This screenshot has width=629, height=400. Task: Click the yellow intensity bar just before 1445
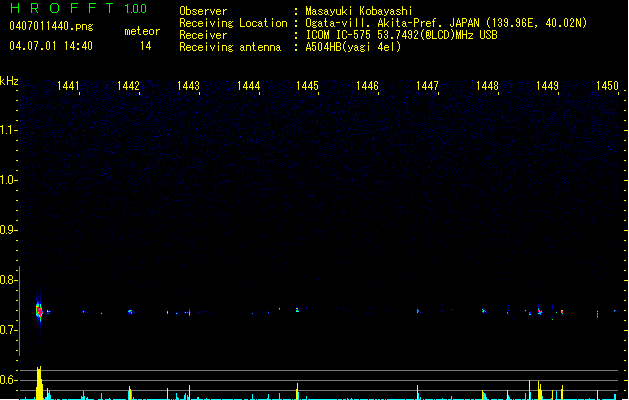pos(297,392)
